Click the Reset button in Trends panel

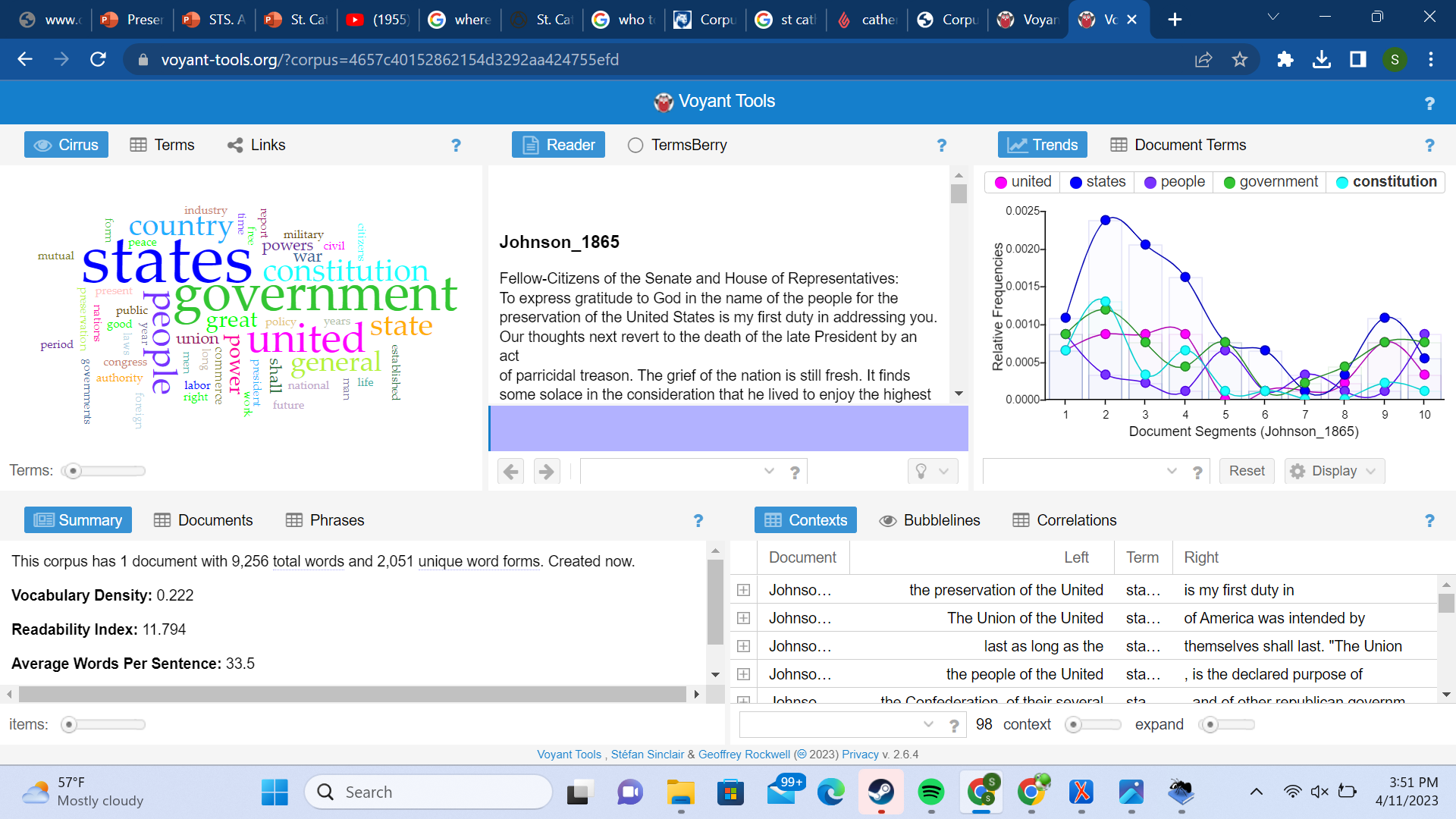click(x=1247, y=471)
